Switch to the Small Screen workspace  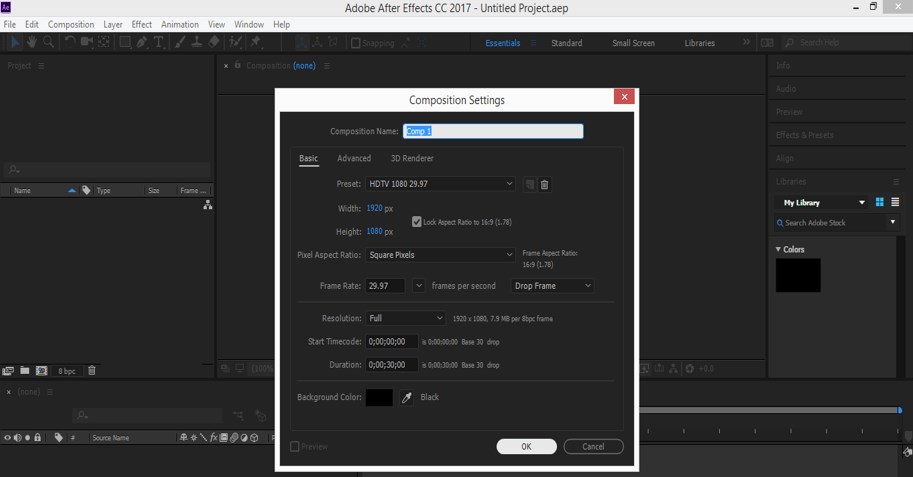pyautogui.click(x=634, y=43)
